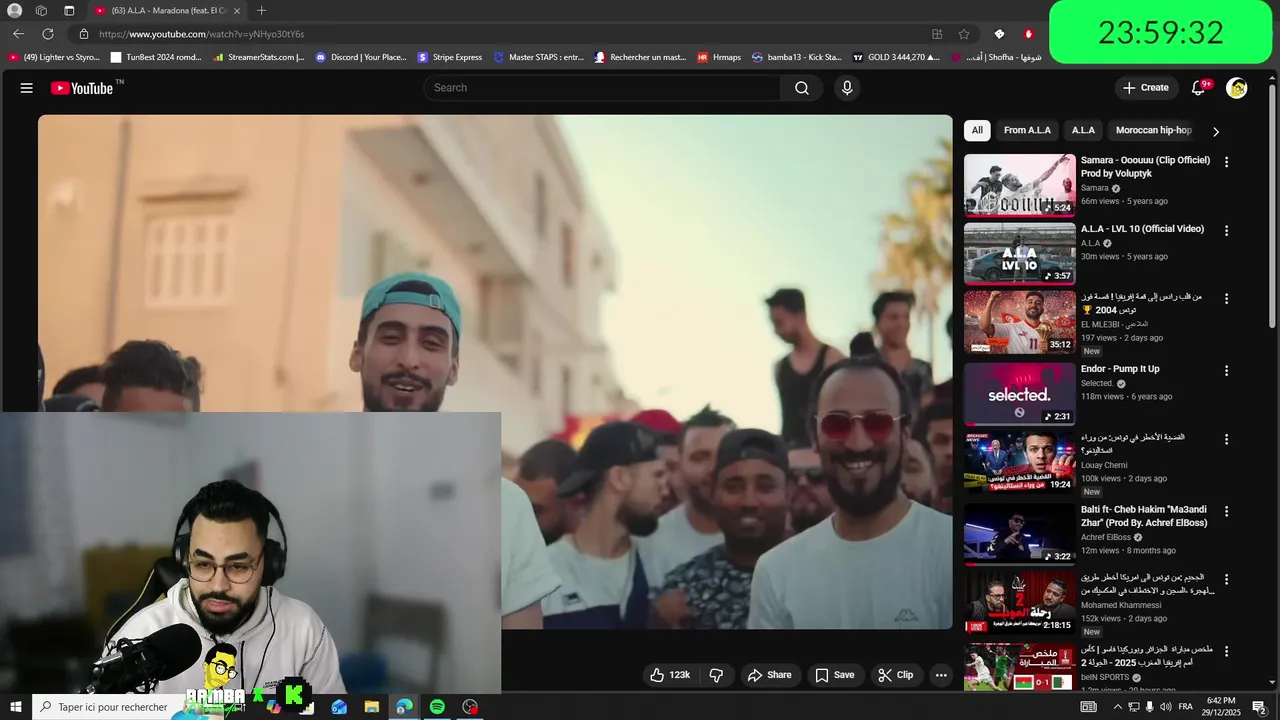The height and width of the screenshot is (720, 1280).
Task: Open File Explorer from the taskbar
Action: 371,707
